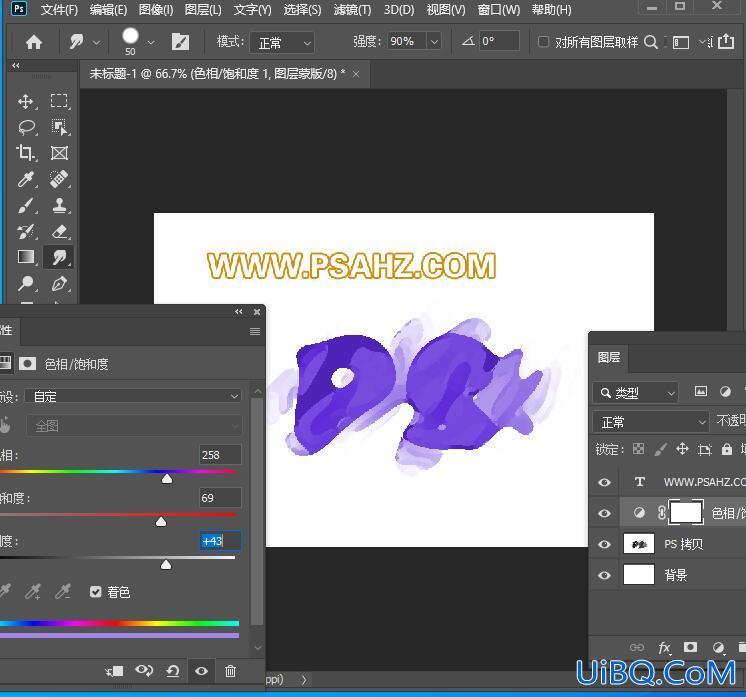This screenshot has height=697, width=746.
Task: Open the layer blend mode 正常 dropdown
Action: 650,422
